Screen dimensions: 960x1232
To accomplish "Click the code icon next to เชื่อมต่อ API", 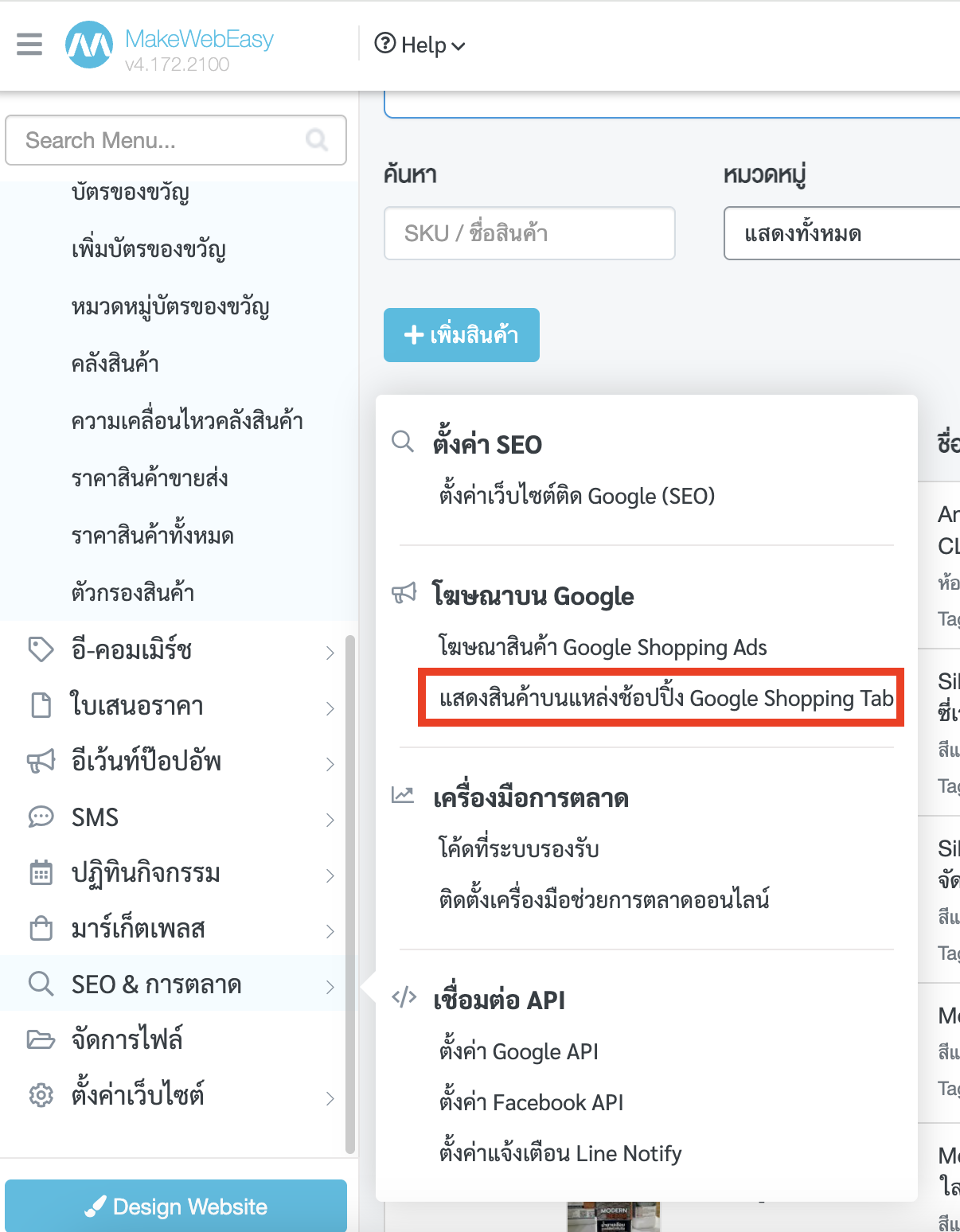I will coord(404,997).
